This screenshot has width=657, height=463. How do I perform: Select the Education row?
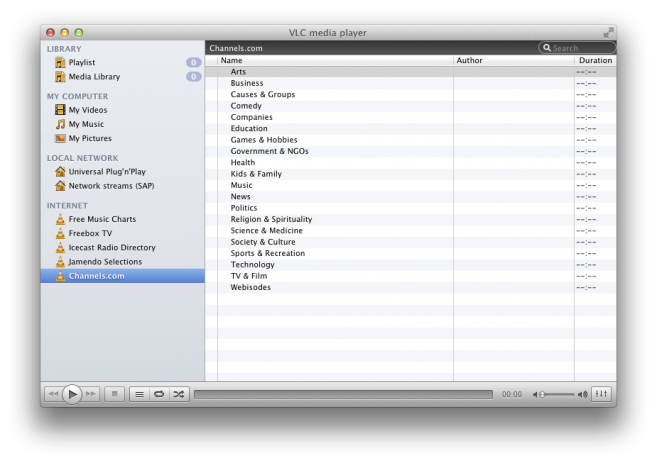point(411,128)
